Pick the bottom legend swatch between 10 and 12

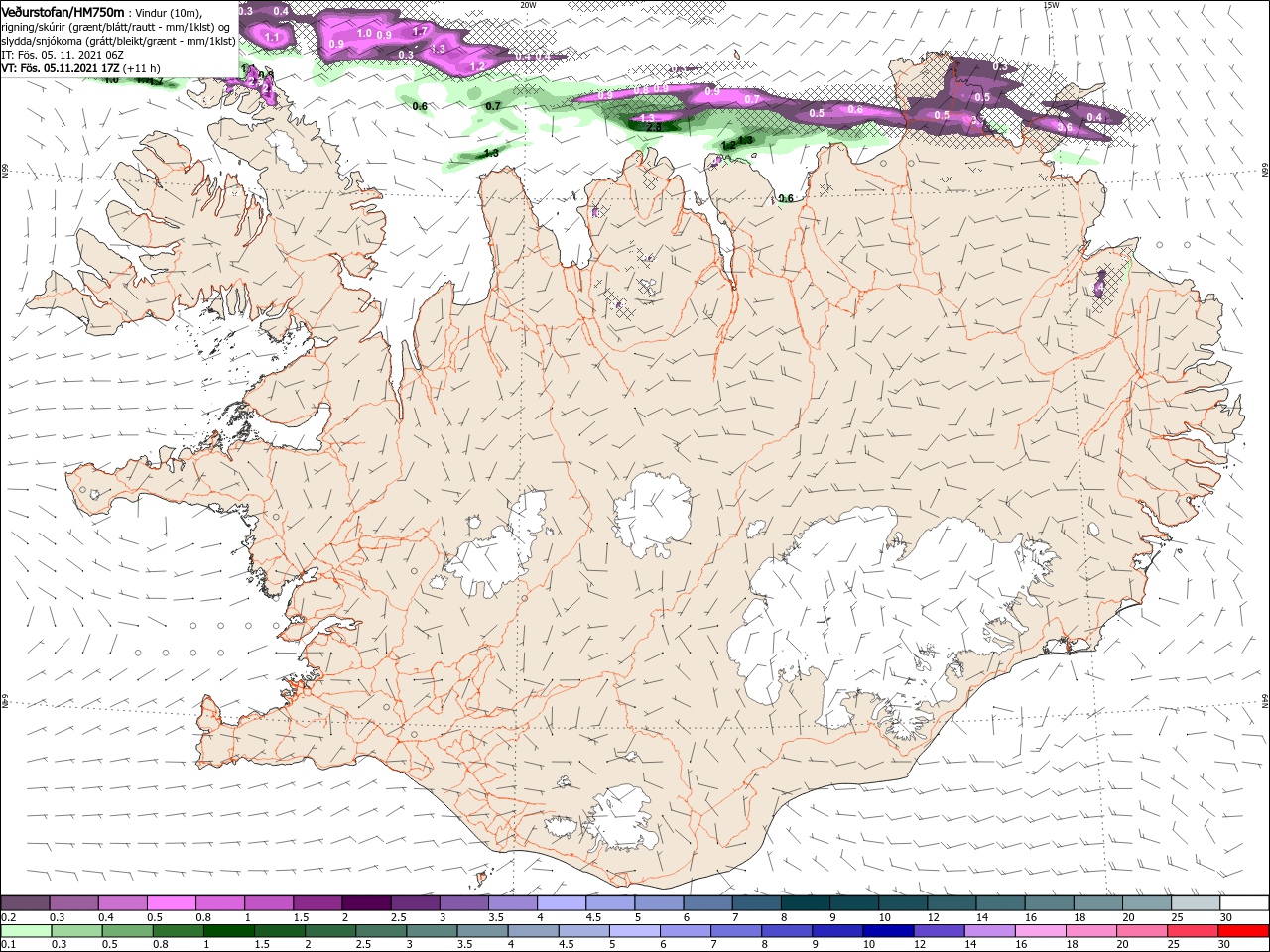889,931
